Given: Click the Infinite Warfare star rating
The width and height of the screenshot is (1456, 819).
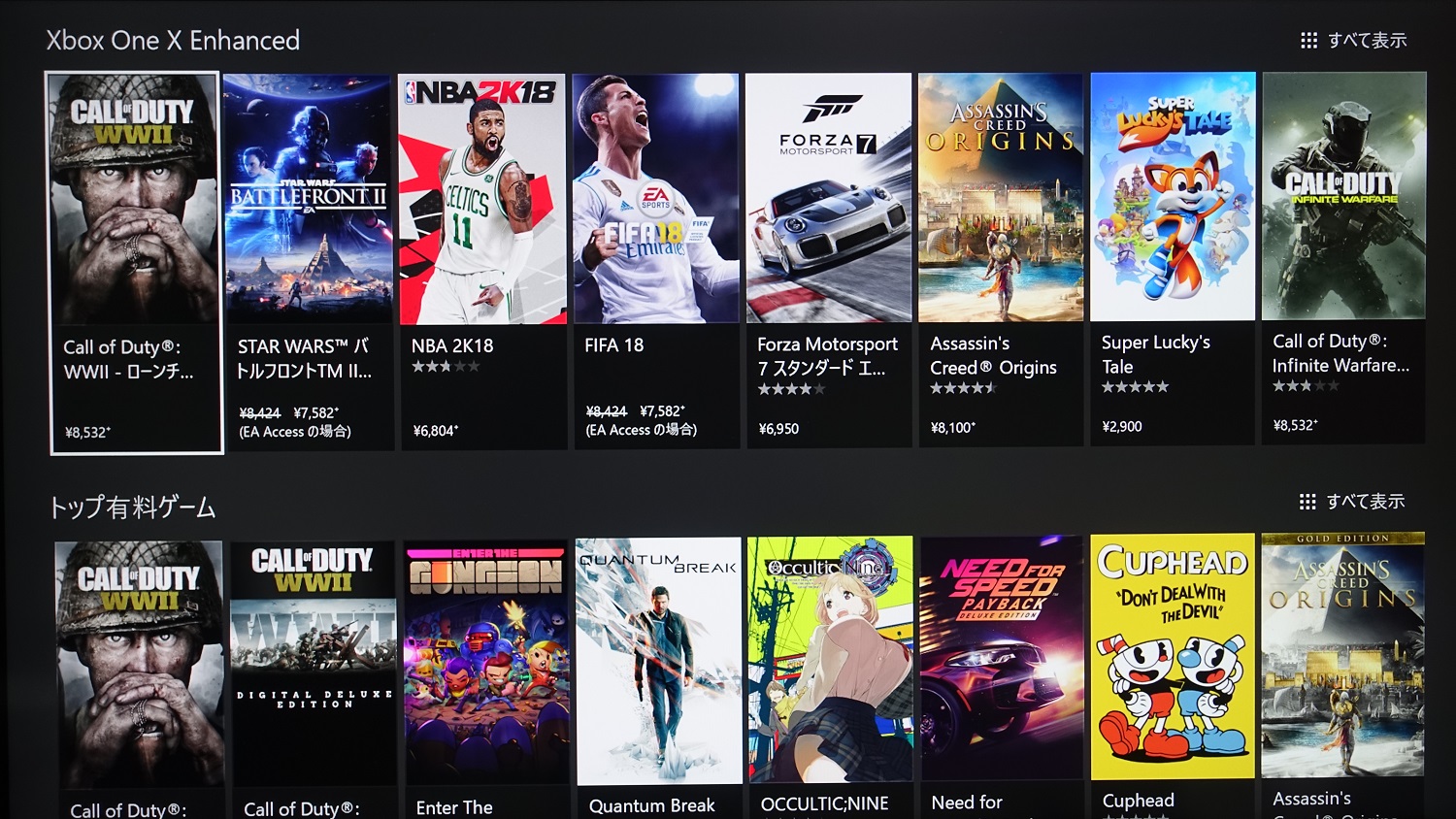Looking at the screenshot, I should tap(1306, 385).
